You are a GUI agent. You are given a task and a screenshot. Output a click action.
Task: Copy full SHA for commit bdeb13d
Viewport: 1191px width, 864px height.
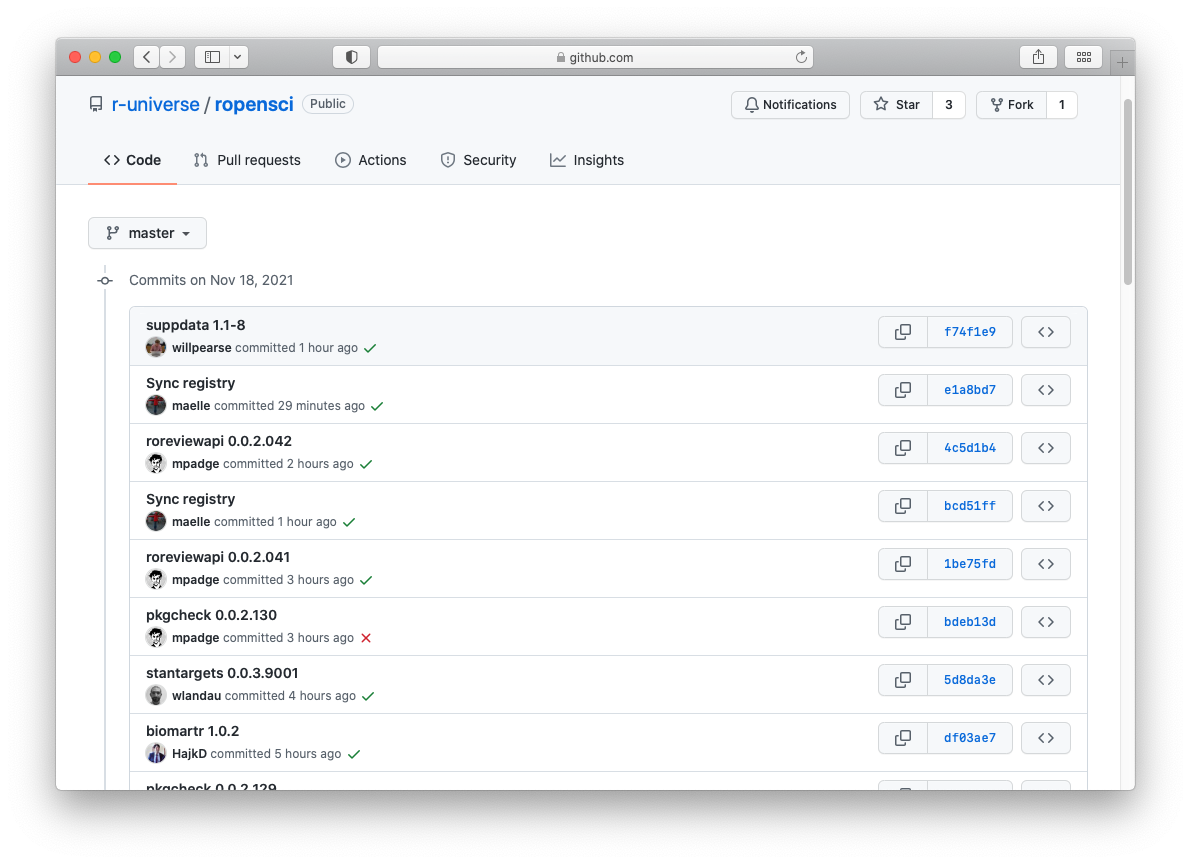point(902,622)
